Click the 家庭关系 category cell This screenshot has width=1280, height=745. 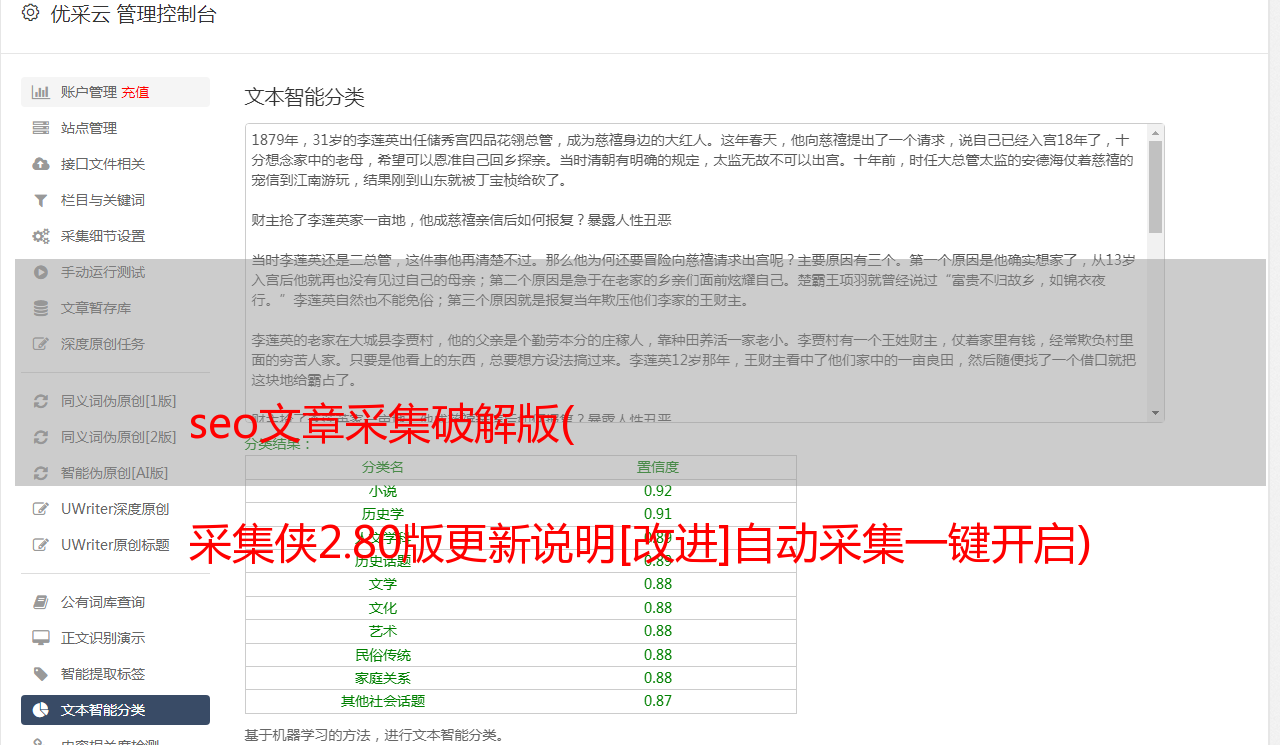[383, 678]
